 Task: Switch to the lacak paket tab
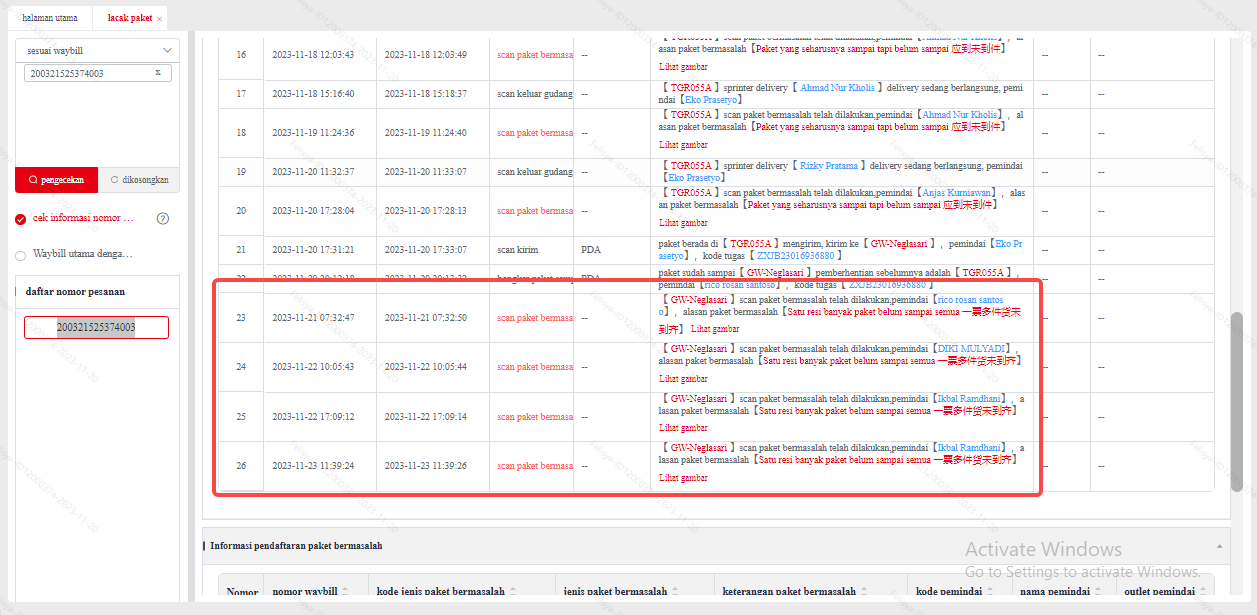coord(130,19)
